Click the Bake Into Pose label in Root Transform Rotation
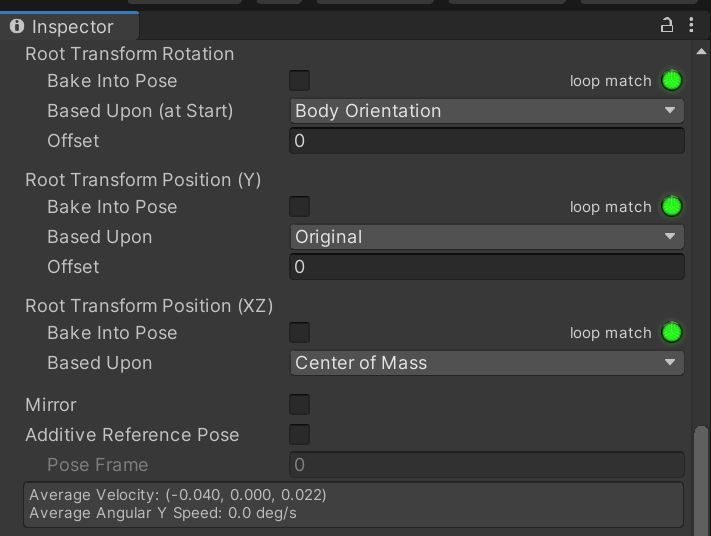The width and height of the screenshot is (711, 536). 112,81
